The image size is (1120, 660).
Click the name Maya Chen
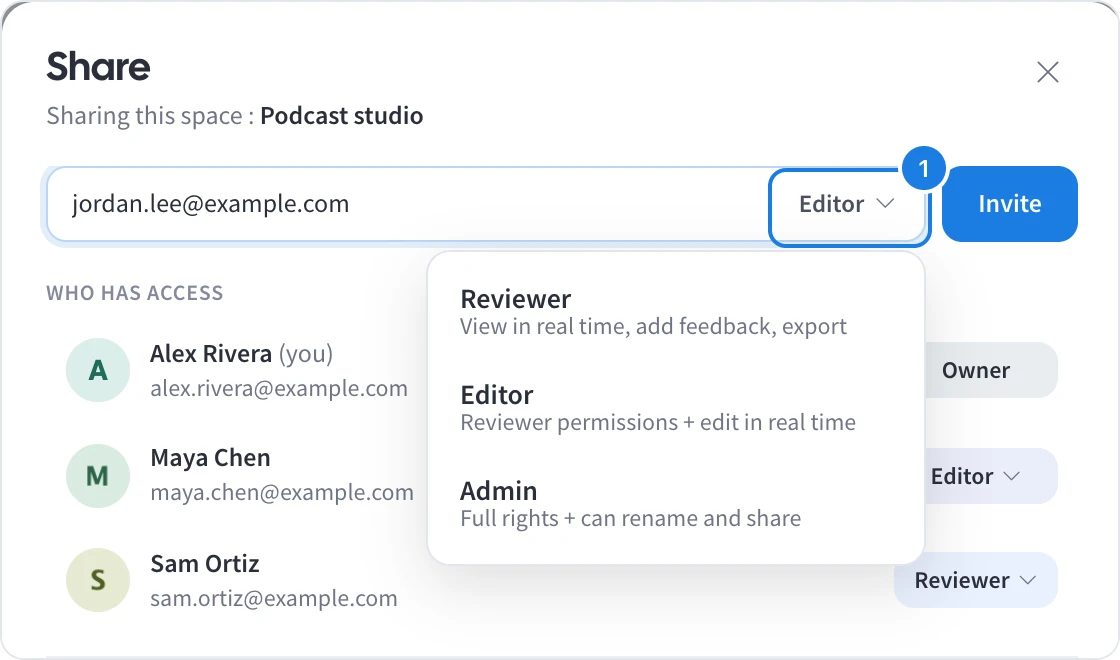[210, 458]
